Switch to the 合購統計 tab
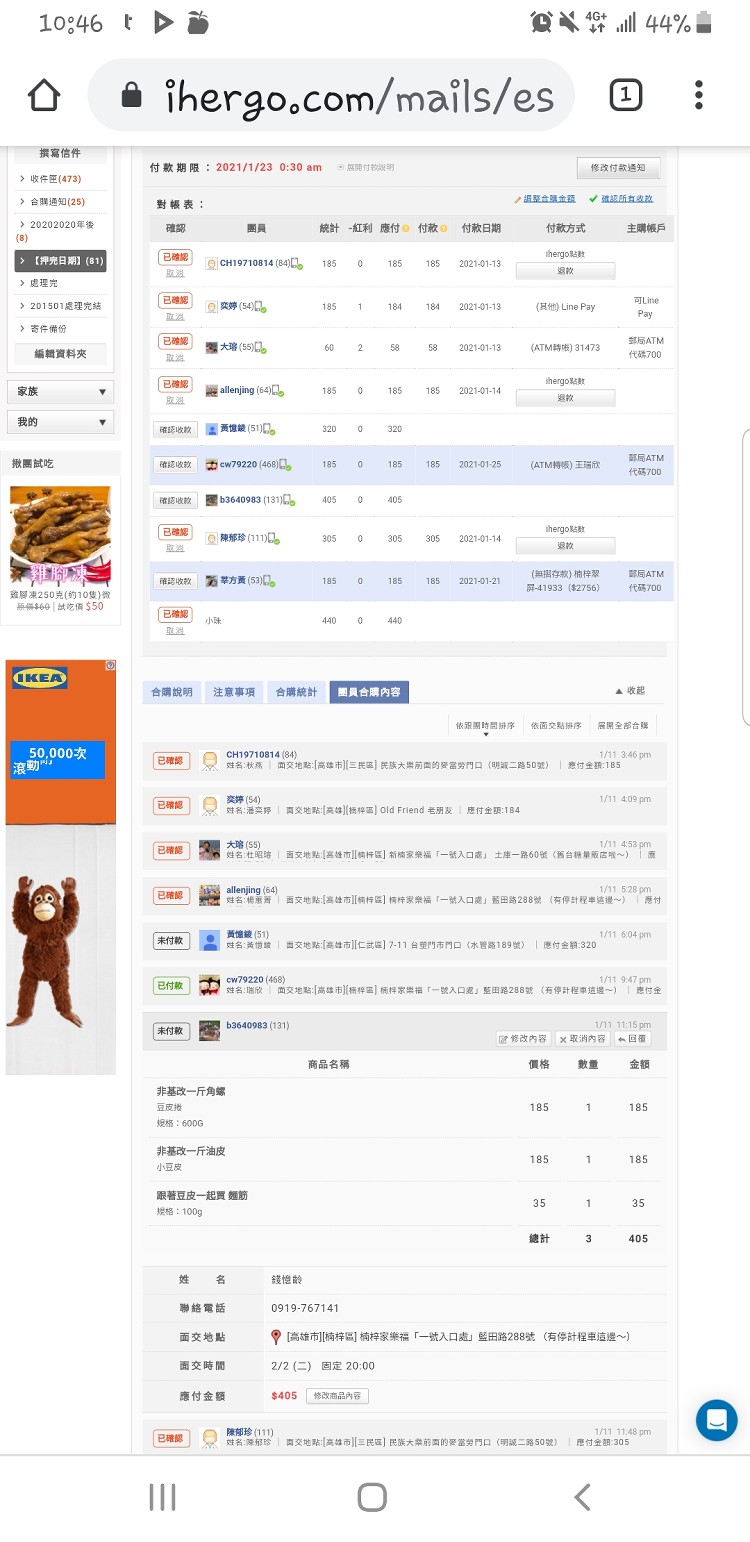This screenshot has width=750, height=1542. tap(296, 692)
